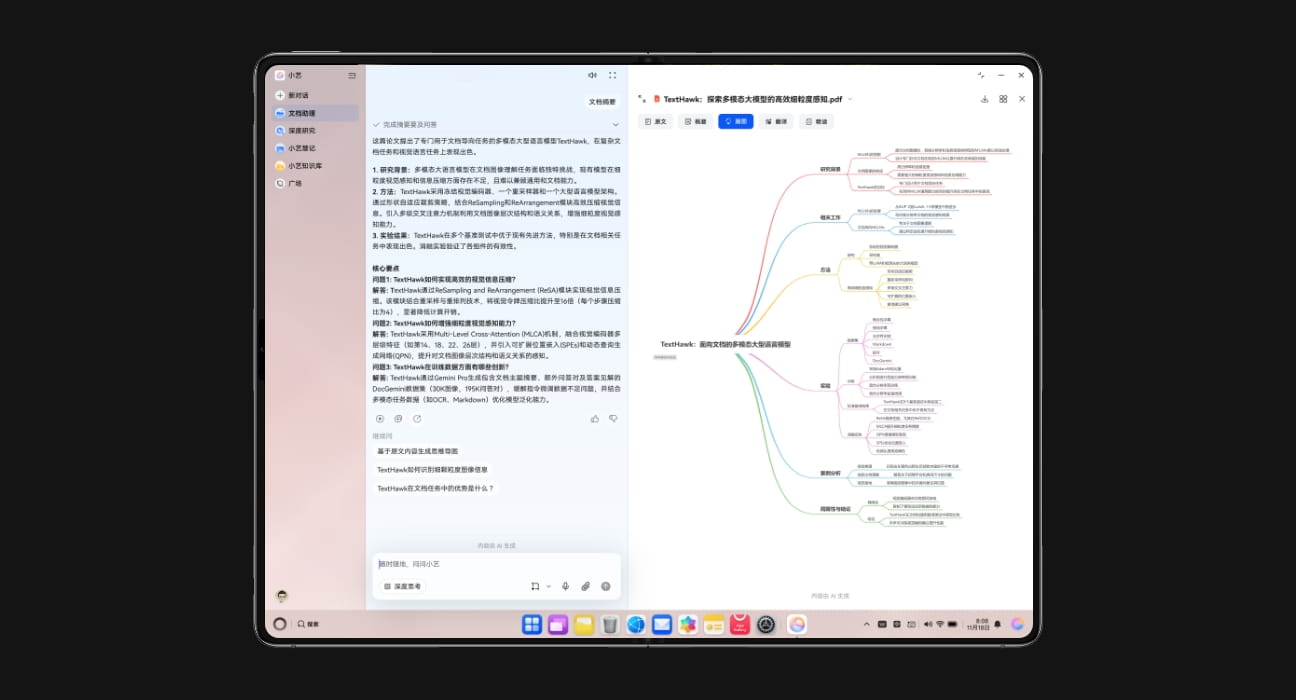1296x700 pixels.
Task: Toggle the 深度思考 deep thinking option
Action: (x=403, y=586)
